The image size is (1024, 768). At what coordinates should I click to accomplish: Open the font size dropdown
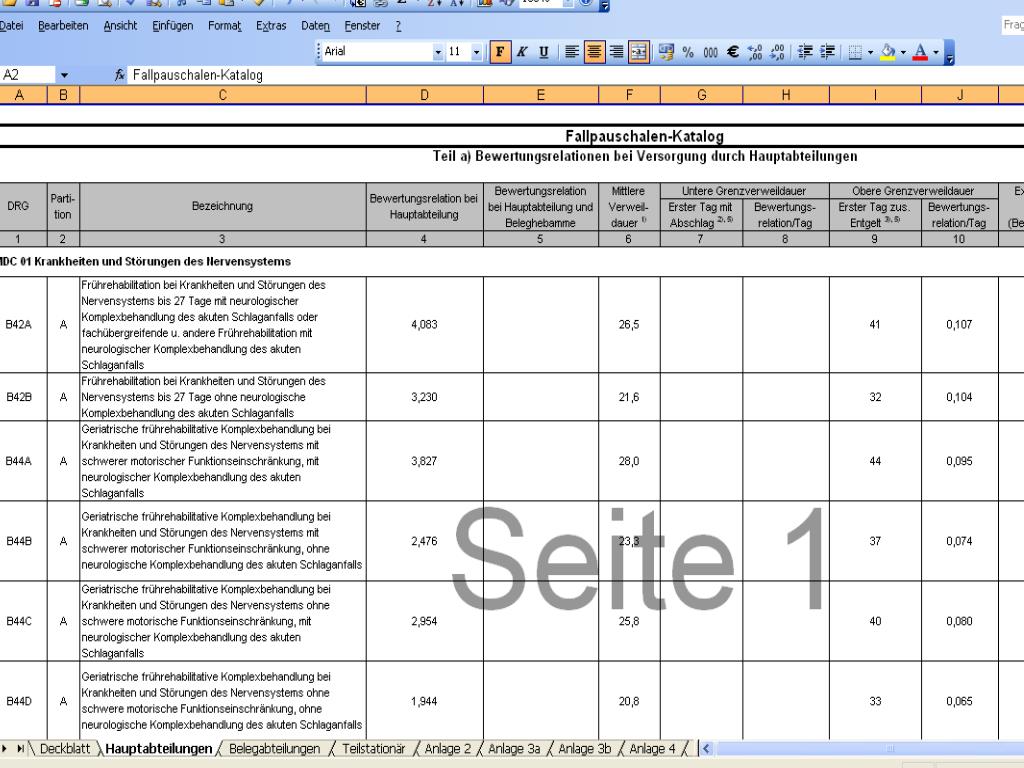[476, 52]
